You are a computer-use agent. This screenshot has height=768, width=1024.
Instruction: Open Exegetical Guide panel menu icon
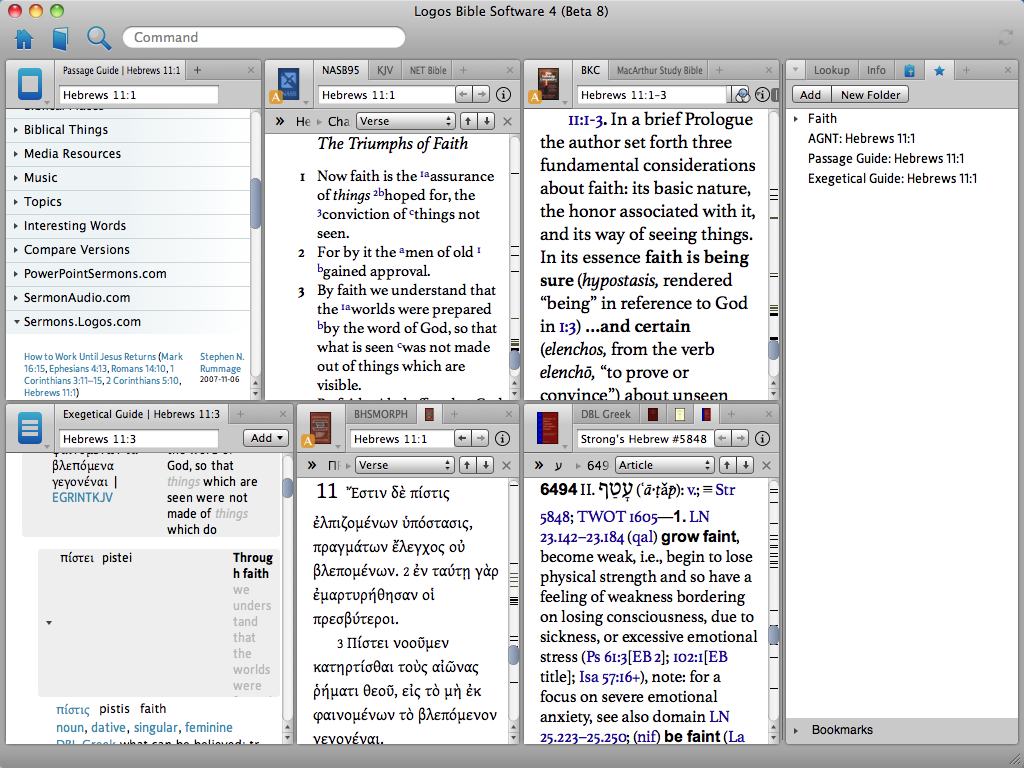click(29, 428)
